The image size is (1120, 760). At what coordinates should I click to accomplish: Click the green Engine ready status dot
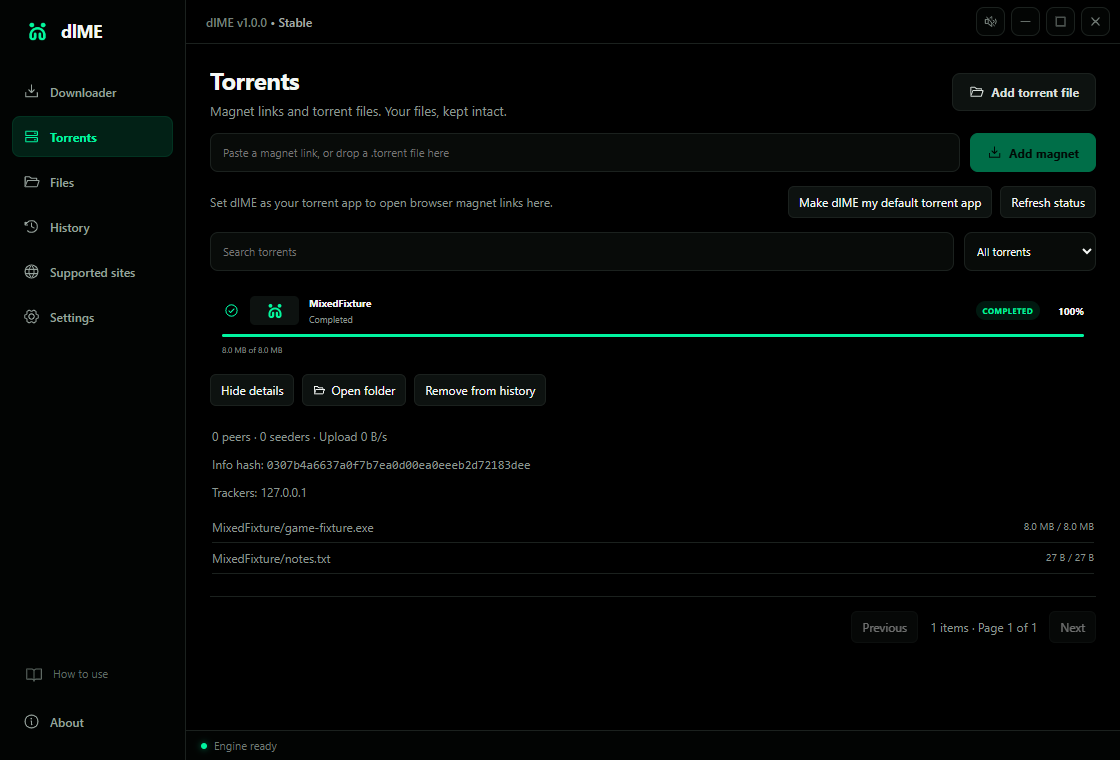click(204, 746)
